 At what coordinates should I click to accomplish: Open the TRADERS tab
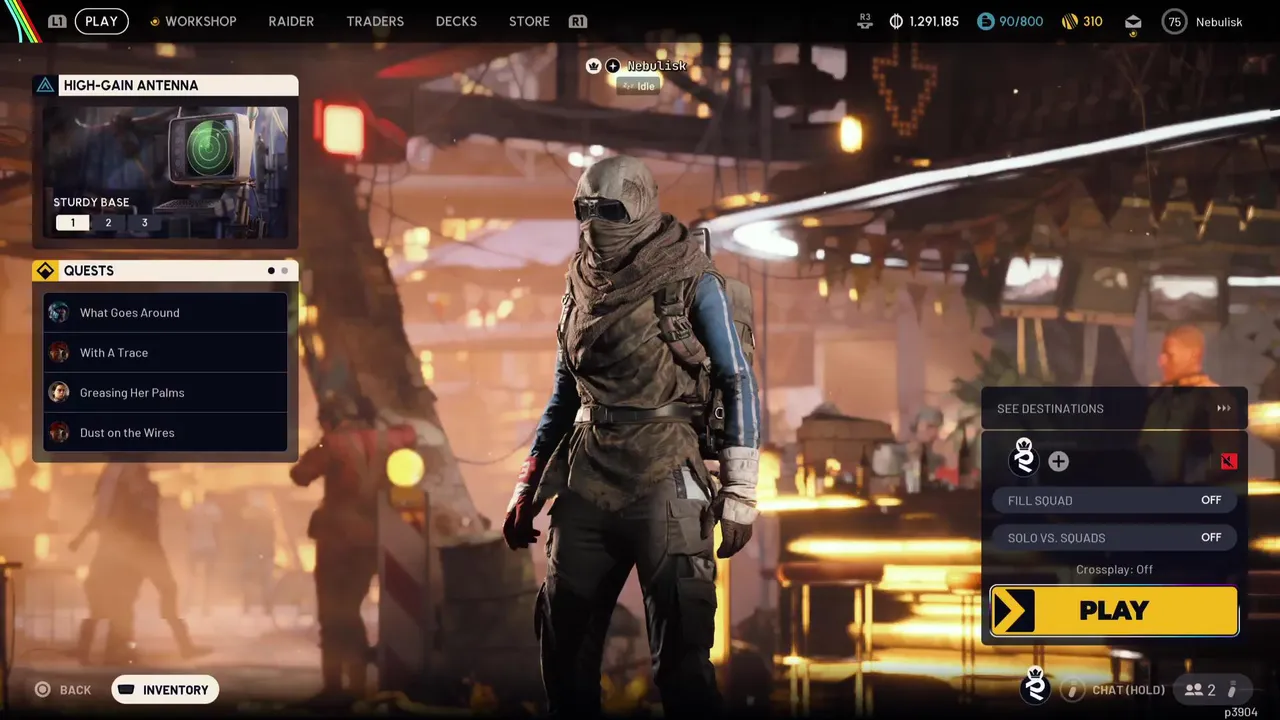[x=375, y=21]
